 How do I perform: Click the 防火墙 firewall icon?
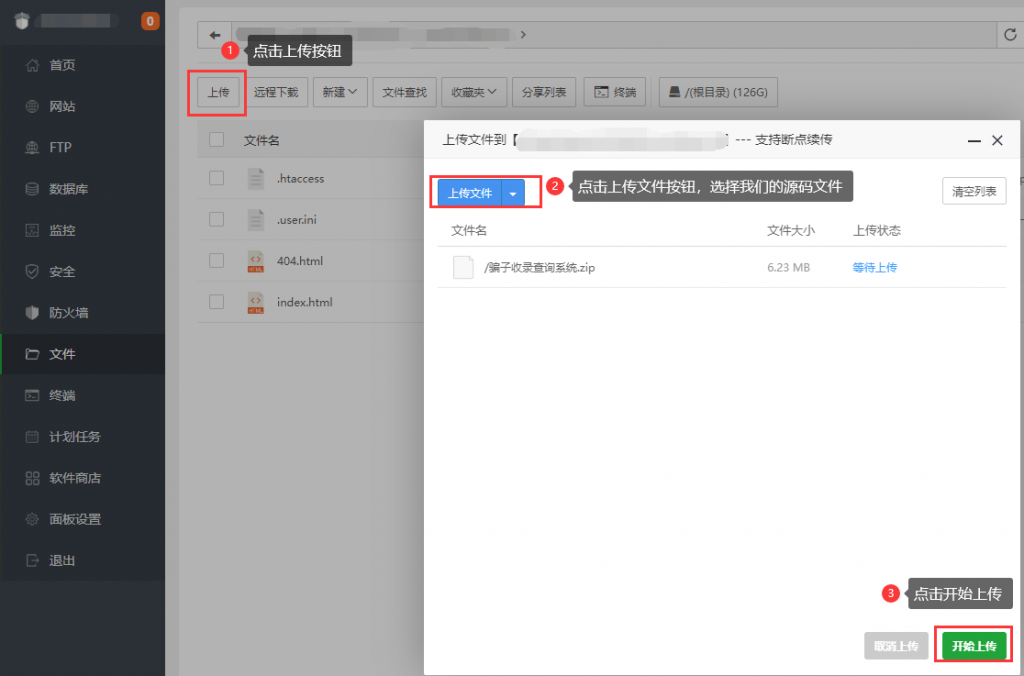pyautogui.click(x=32, y=313)
